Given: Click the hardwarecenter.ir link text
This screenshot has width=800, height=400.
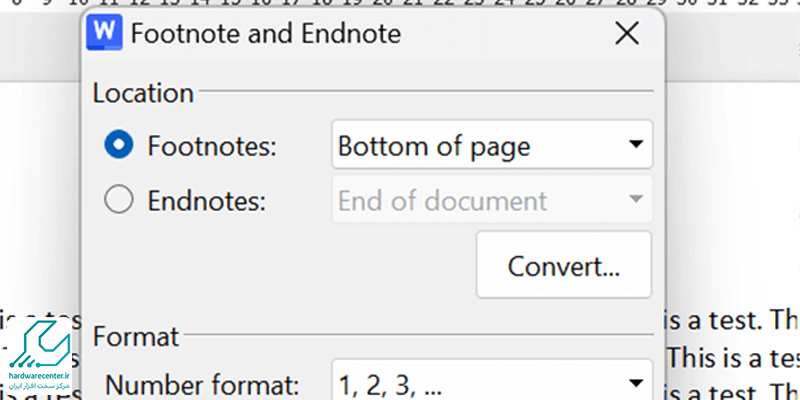Looking at the screenshot, I should 39,376.
